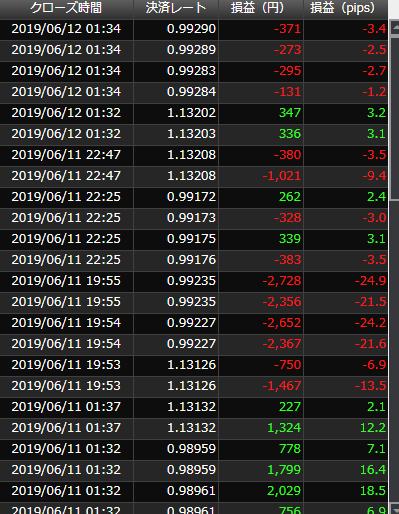
Task: Select the pips value 16.4
Action: 373,470
